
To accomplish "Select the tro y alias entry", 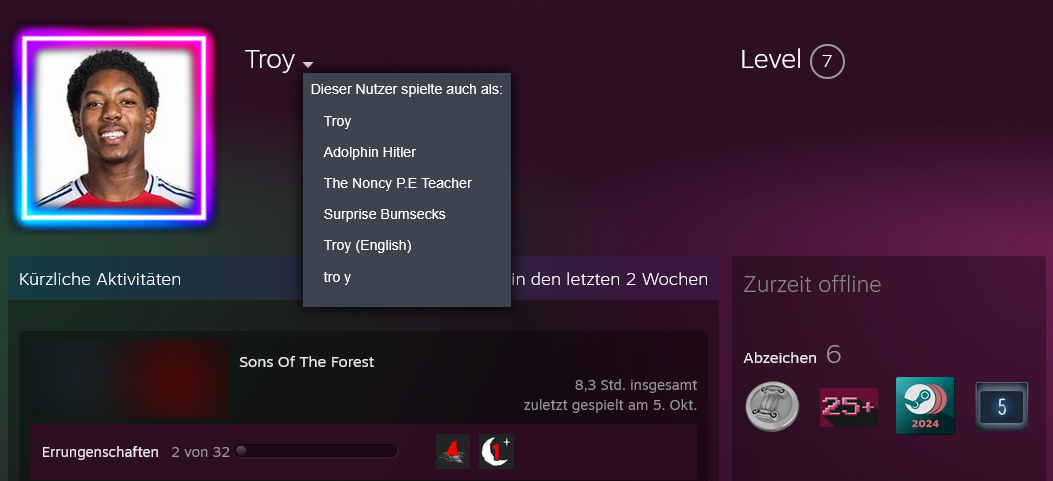I will [x=337, y=277].
